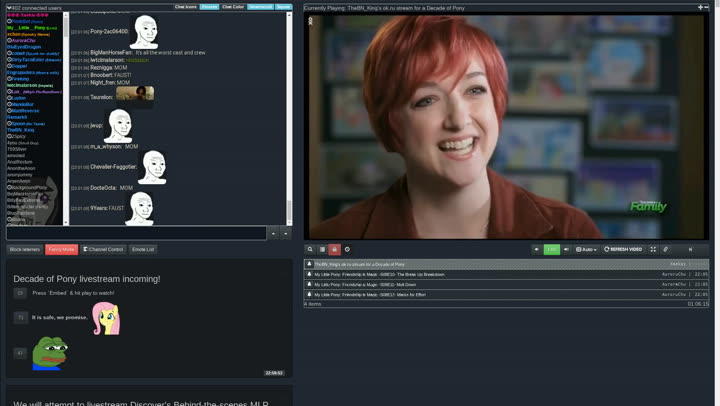Viewport: 720px width, 406px height.
Task: Toggle Fancy Mode on or off
Action: coord(61,249)
